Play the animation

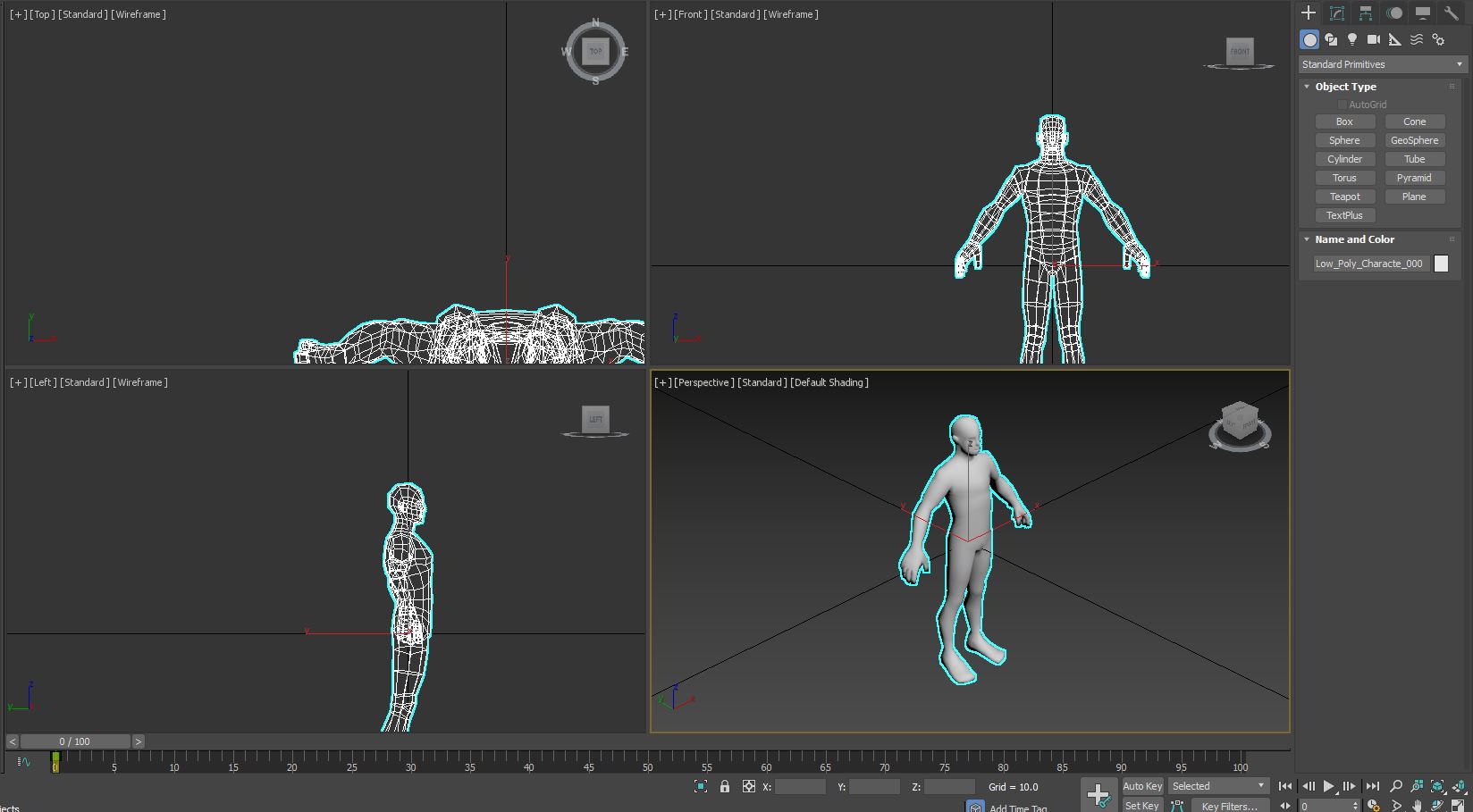pyautogui.click(x=1329, y=786)
